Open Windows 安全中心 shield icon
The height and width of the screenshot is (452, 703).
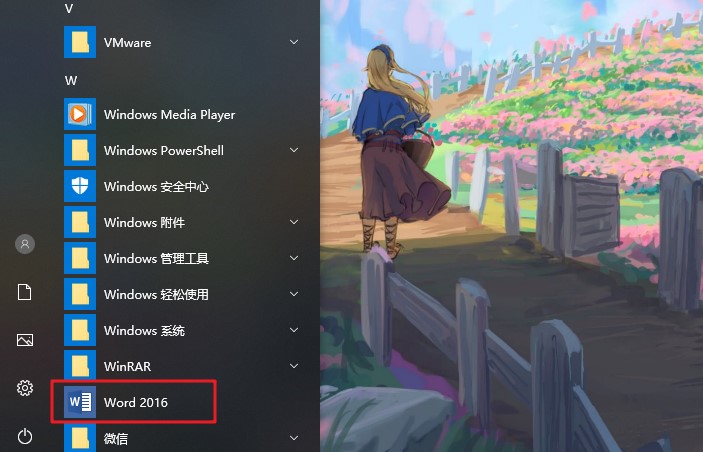click(x=80, y=186)
